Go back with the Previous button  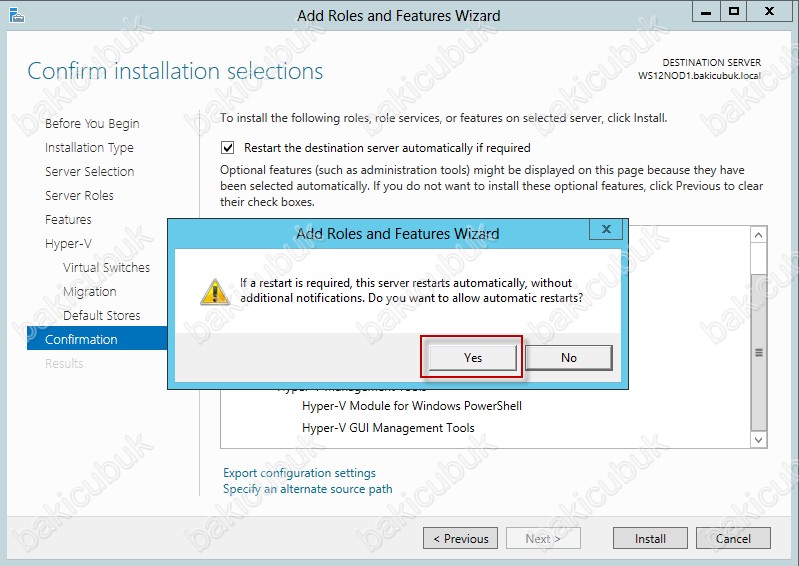click(x=460, y=538)
